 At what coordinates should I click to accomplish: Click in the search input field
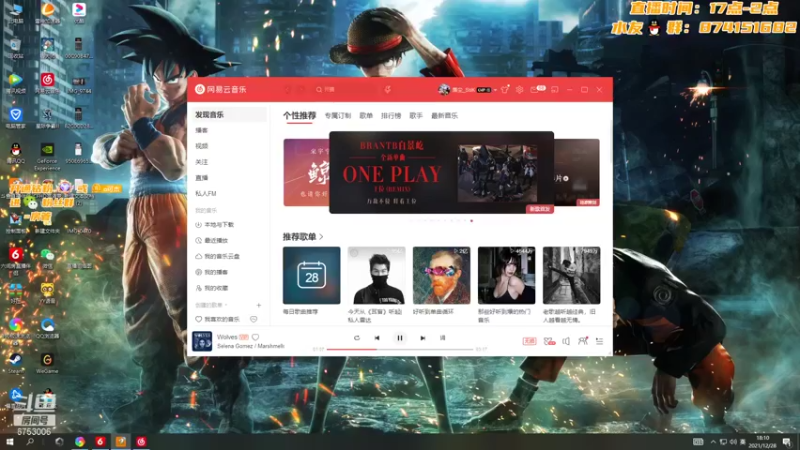pyautogui.click(x=347, y=90)
